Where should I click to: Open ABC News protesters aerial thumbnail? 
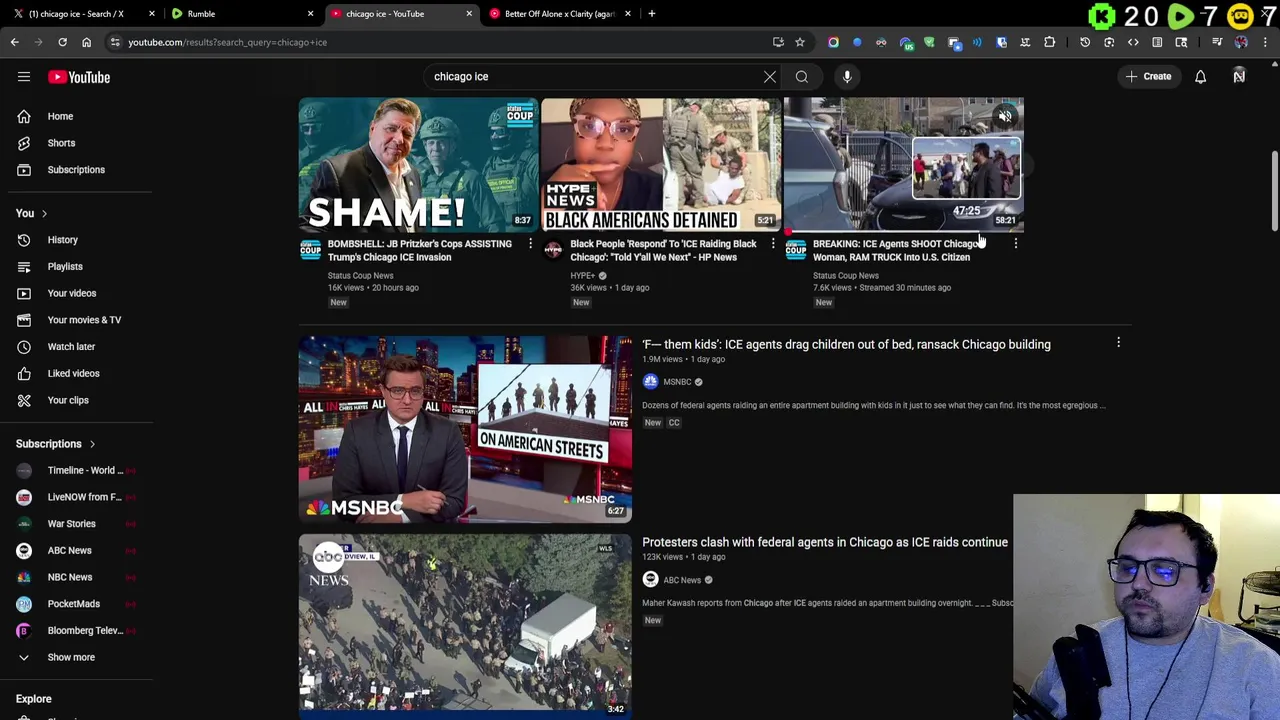[x=465, y=627]
